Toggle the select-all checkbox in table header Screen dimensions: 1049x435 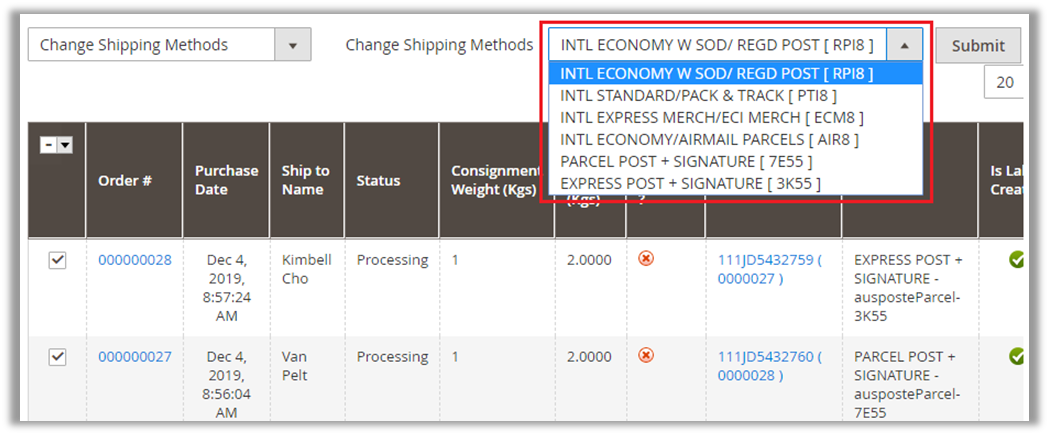tap(49, 145)
